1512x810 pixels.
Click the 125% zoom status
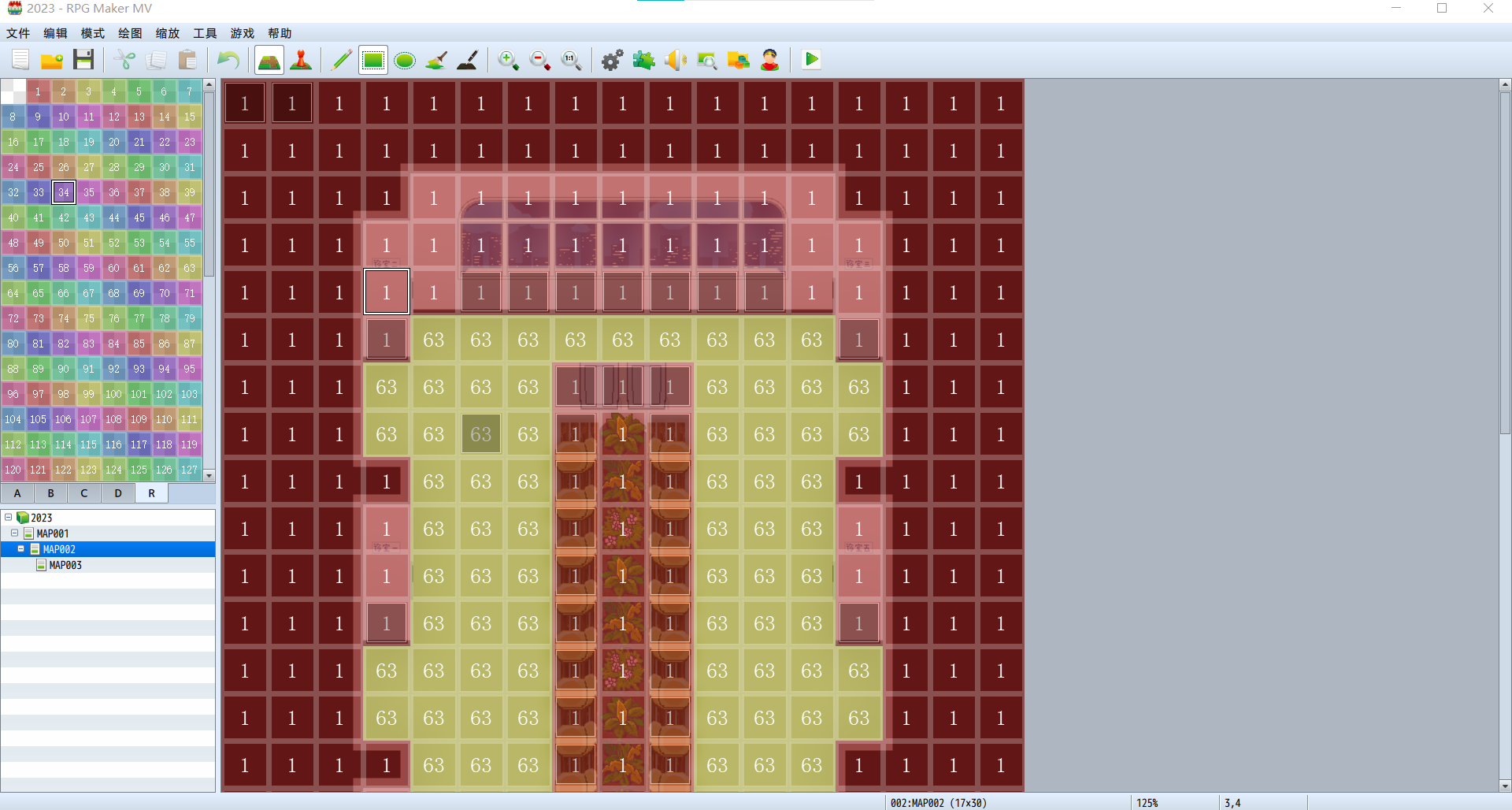pyautogui.click(x=1147, y=803)
